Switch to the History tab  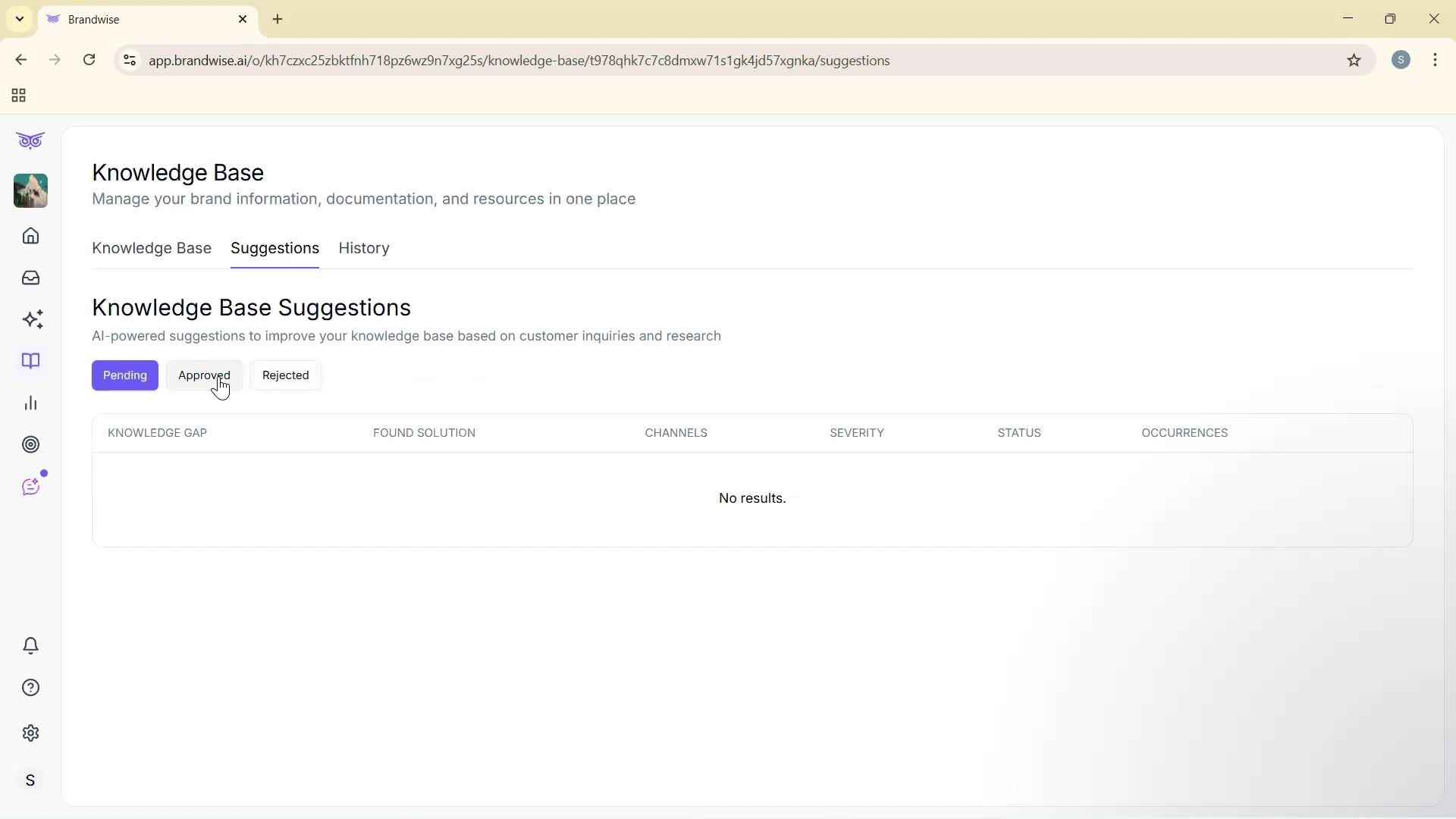[x=363, y=248]
